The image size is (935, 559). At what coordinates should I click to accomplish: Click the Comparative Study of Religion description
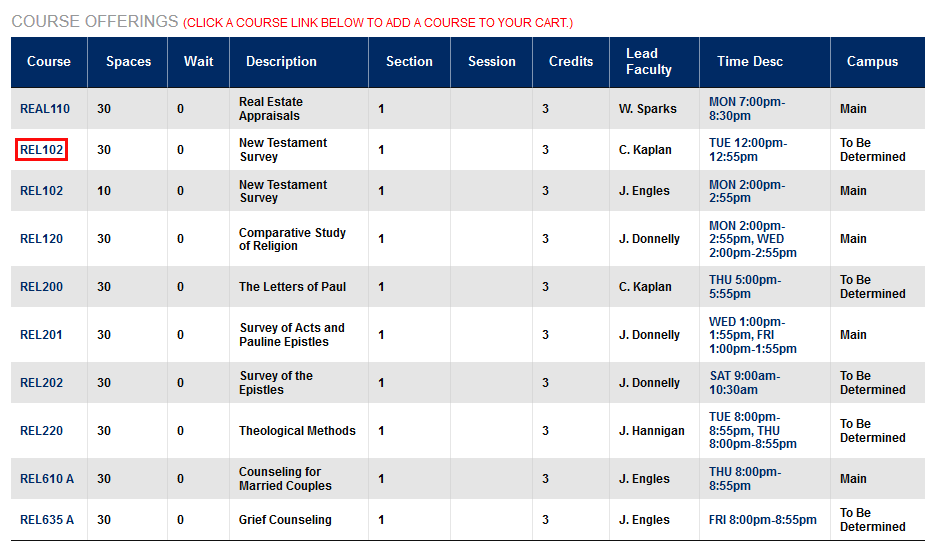click(292, 239)
